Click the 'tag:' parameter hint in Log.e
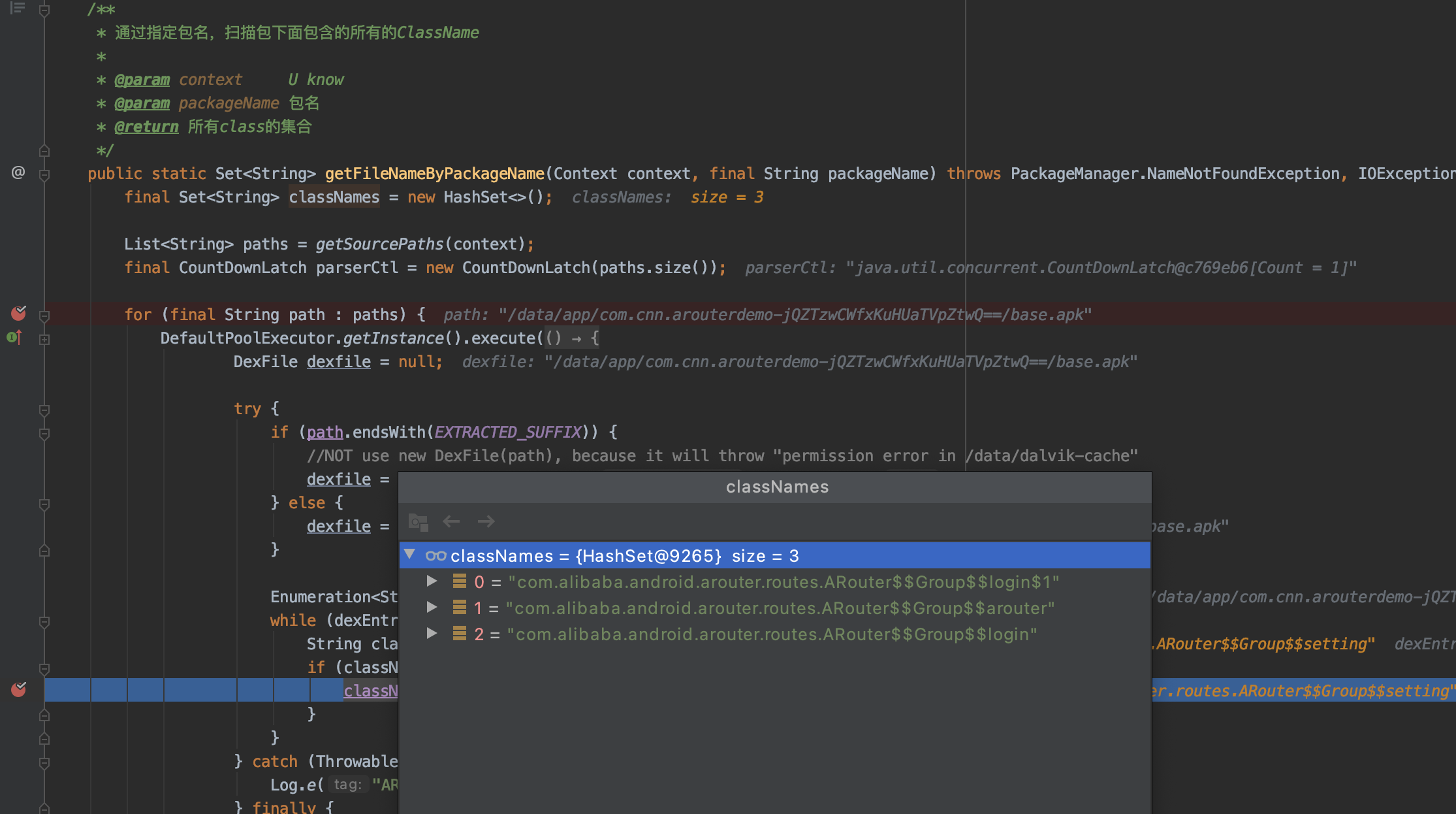The image size is (1456, 814). coord(347,785)
